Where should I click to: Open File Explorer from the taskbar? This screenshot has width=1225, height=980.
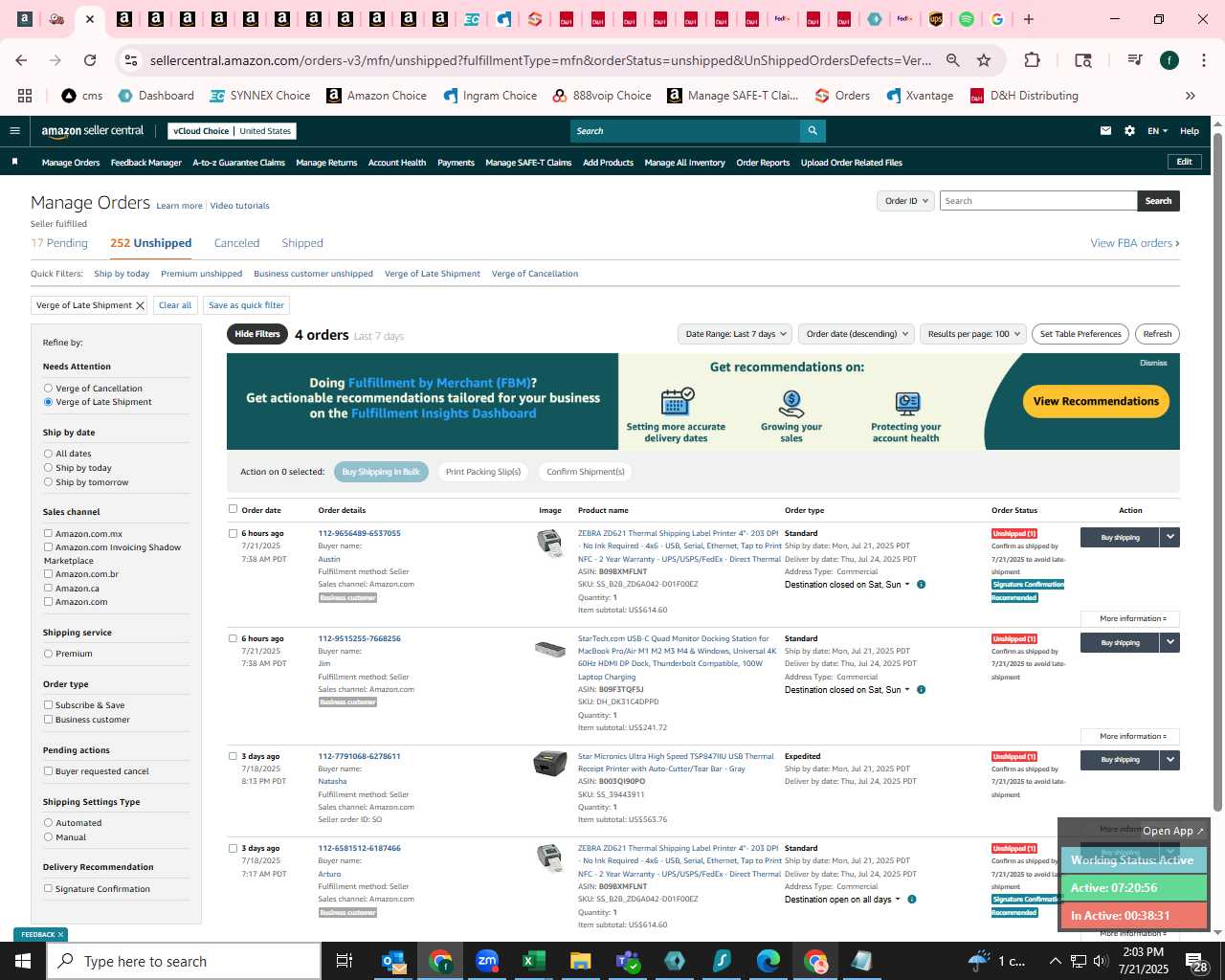pos(580,961)
